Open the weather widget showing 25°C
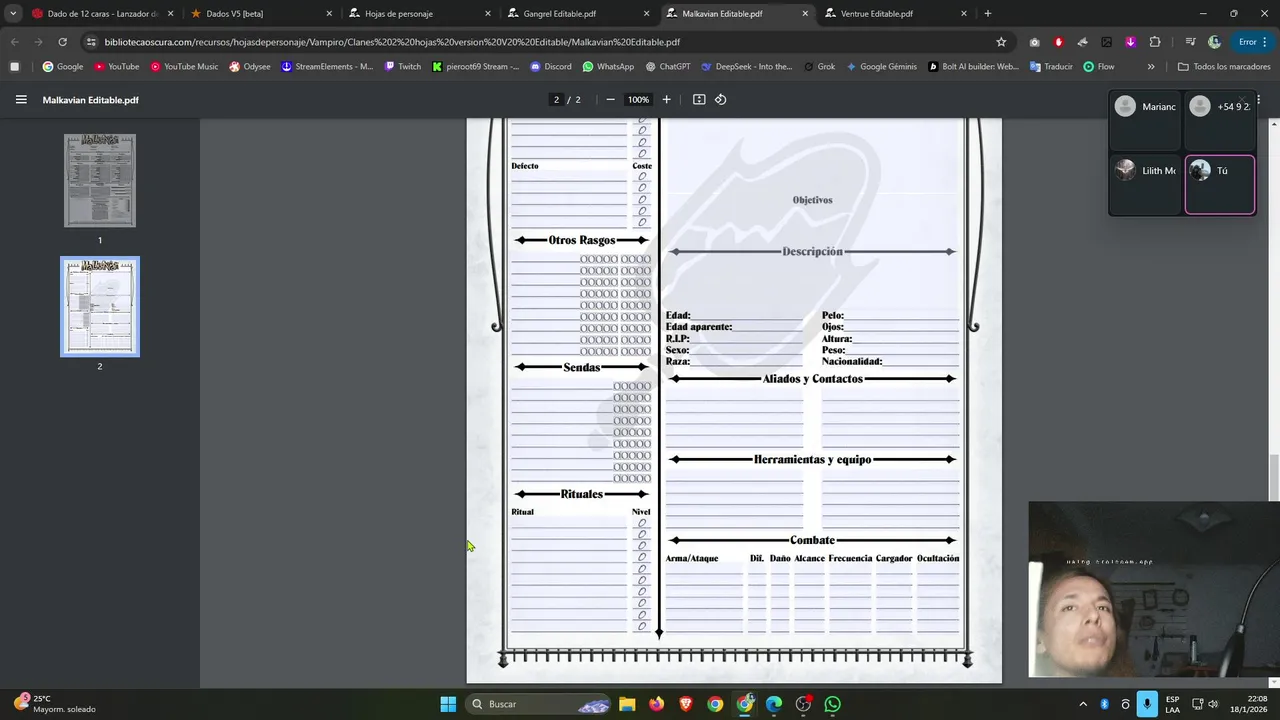 (55, 704)
